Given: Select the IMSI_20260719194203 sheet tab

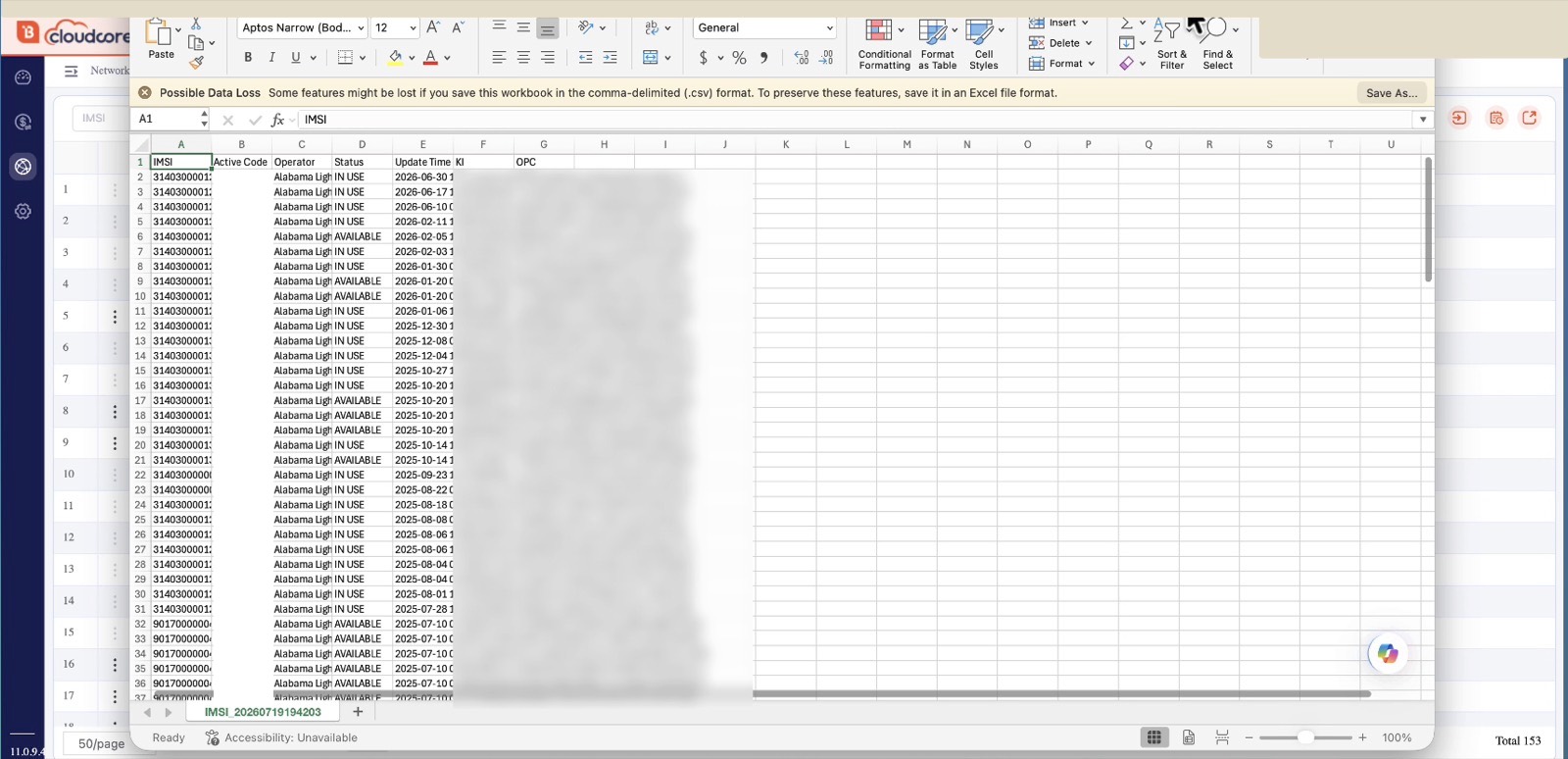Looking at the screenshot, I should [x=263, y=712].
